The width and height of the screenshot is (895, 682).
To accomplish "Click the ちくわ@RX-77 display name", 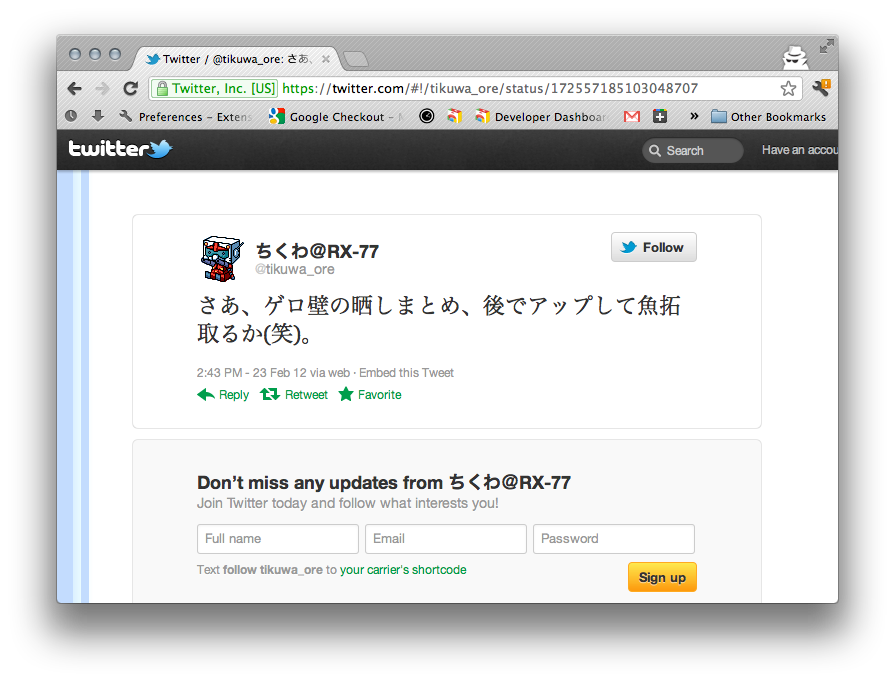I will click(x=317, y=251).
